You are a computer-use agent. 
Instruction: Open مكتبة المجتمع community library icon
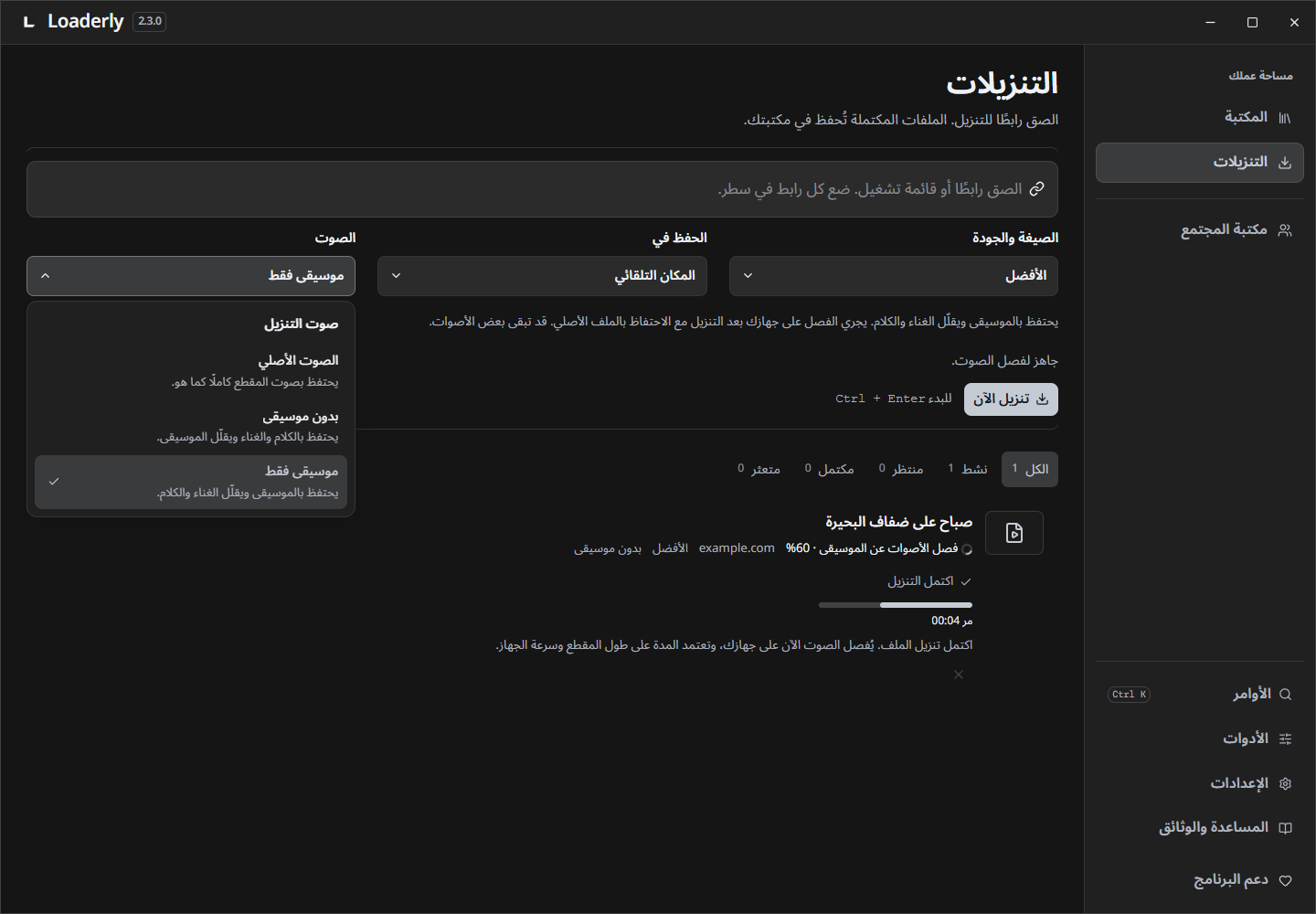point(1285,230)
